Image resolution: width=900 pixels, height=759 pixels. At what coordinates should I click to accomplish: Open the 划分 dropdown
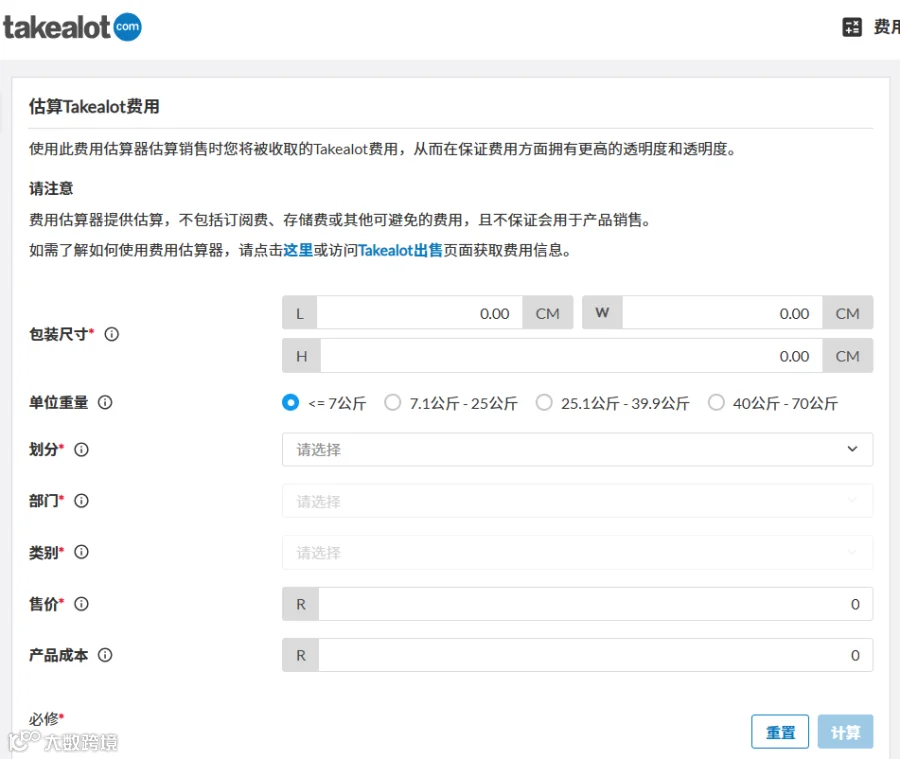pos(577,450)
